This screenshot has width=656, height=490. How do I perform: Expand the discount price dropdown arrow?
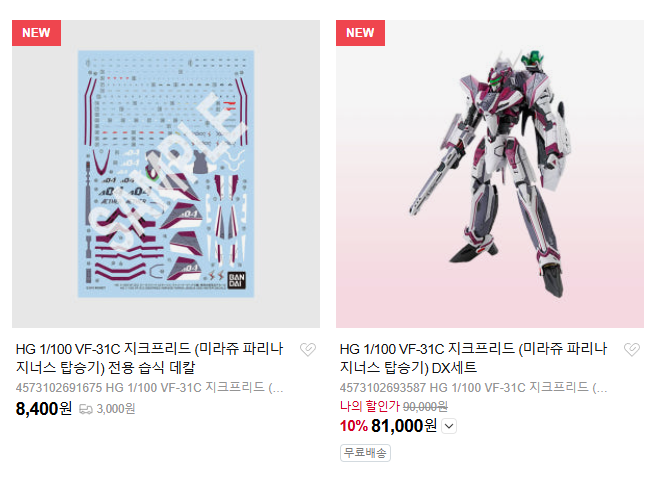click(449, 426)
